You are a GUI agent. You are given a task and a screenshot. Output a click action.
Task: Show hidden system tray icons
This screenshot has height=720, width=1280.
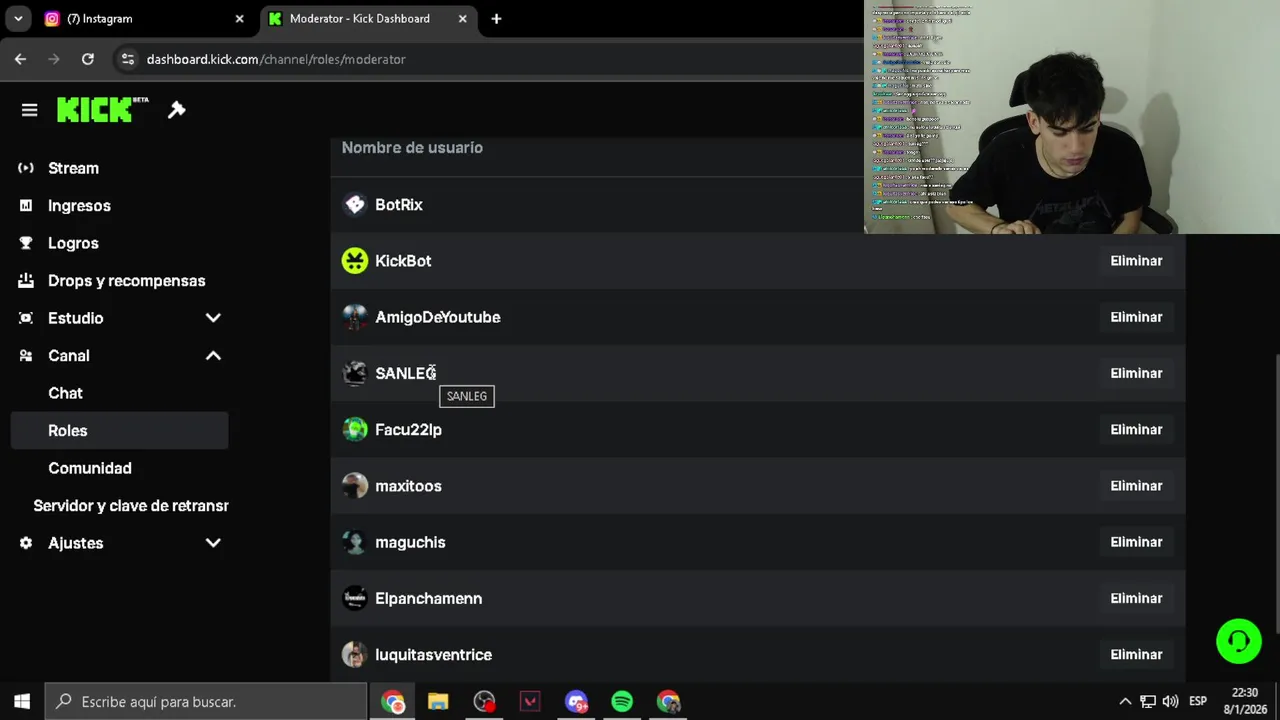pos(1125,702)
